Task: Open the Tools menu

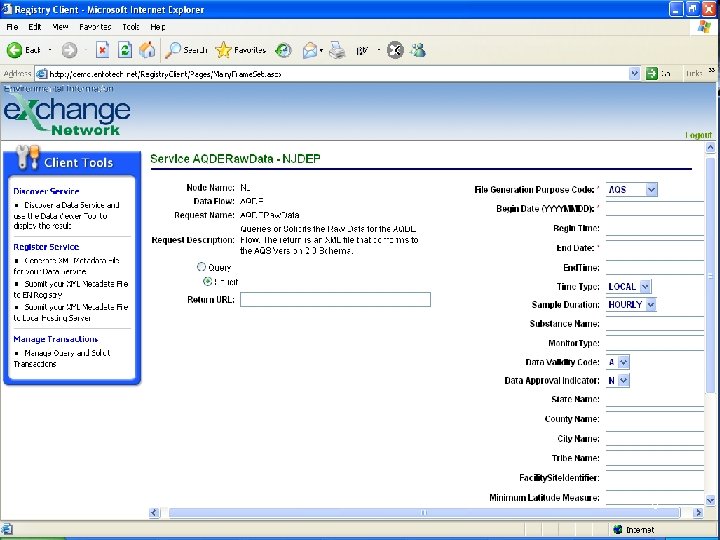Action: (131, 27)
